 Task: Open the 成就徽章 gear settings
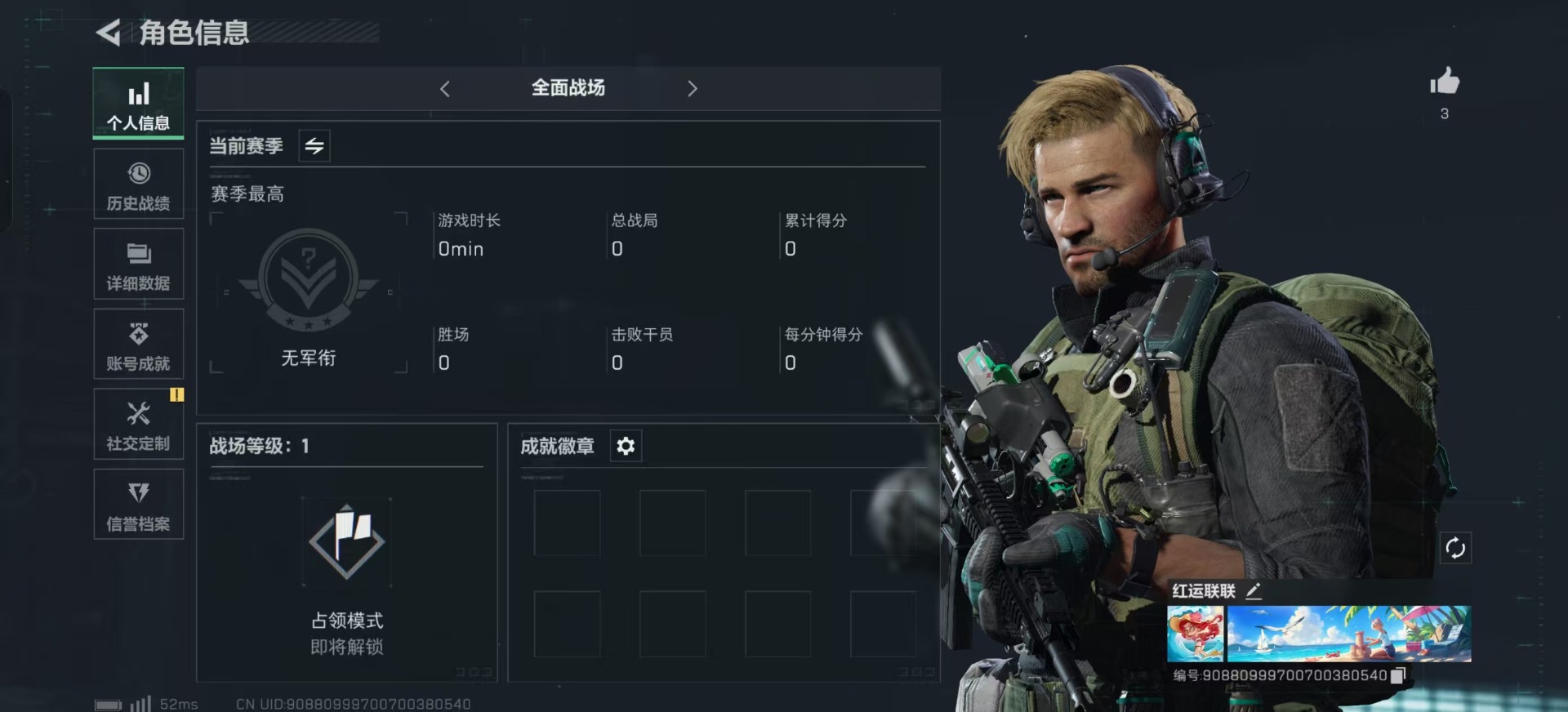pos(626,446)
